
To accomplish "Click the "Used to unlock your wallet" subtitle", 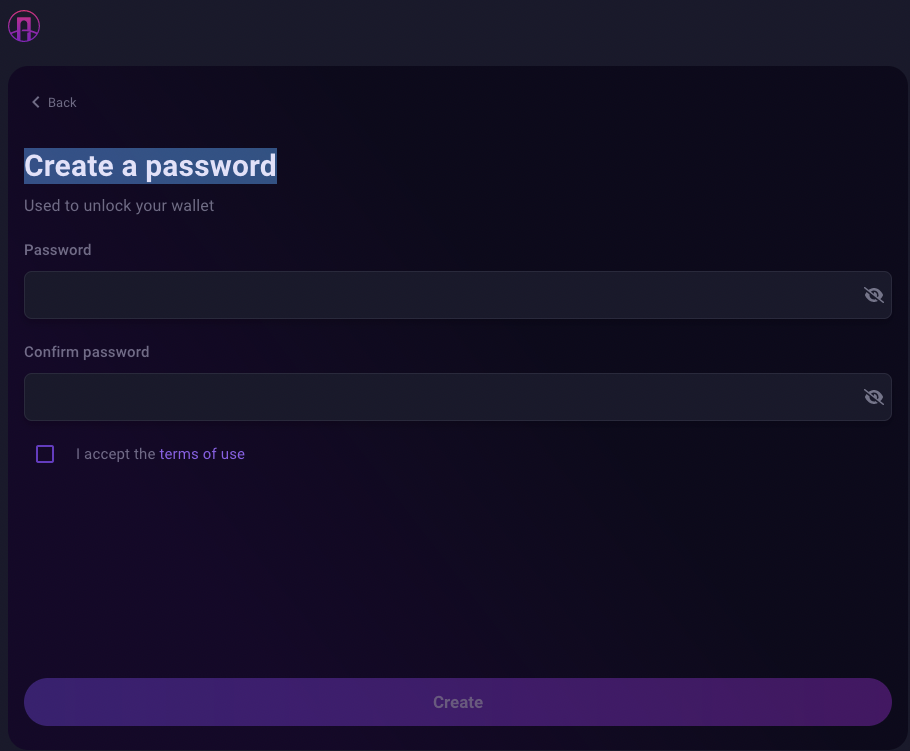I will coord(119,206).
